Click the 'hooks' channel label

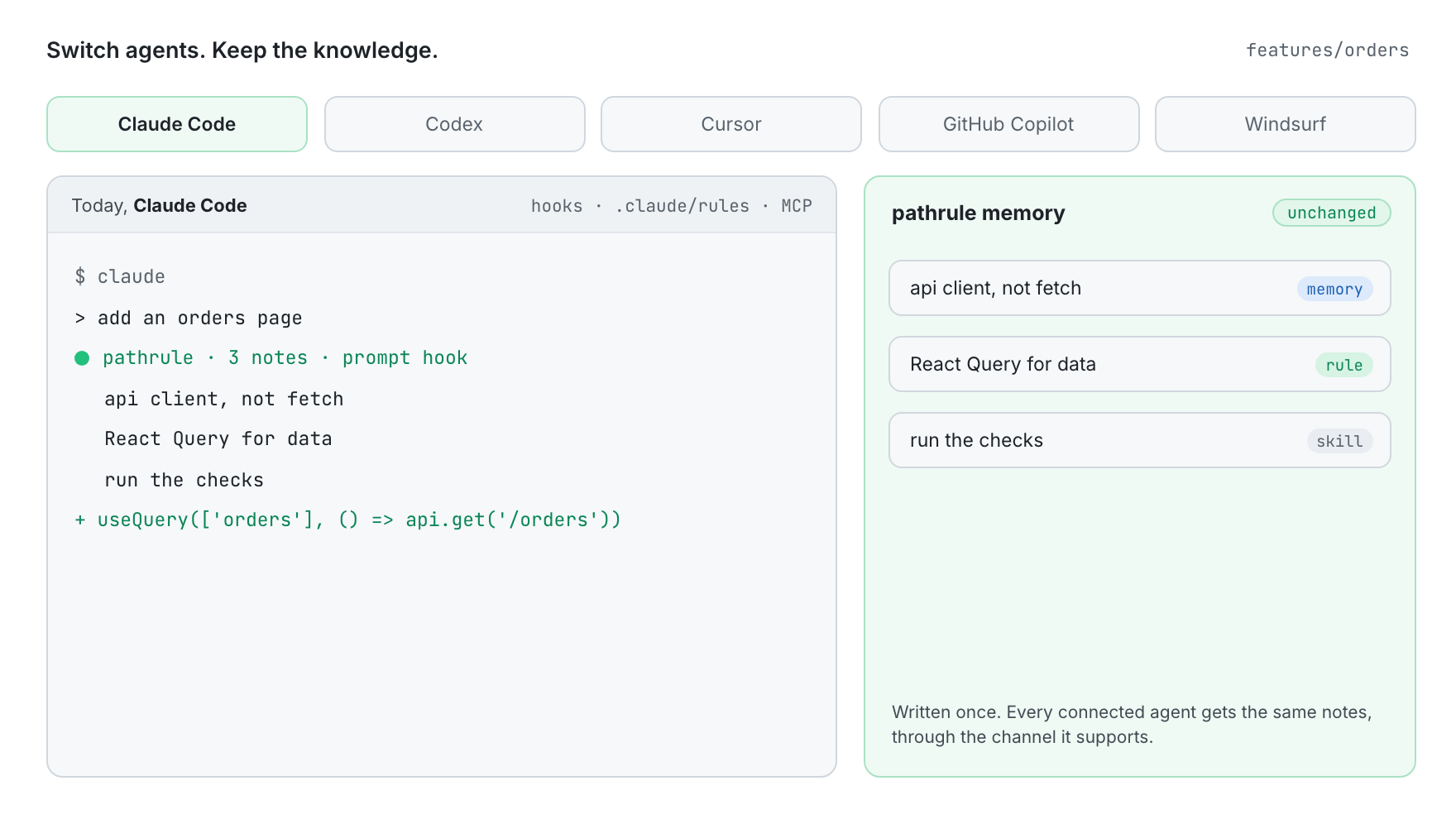(x=557, y=206)
